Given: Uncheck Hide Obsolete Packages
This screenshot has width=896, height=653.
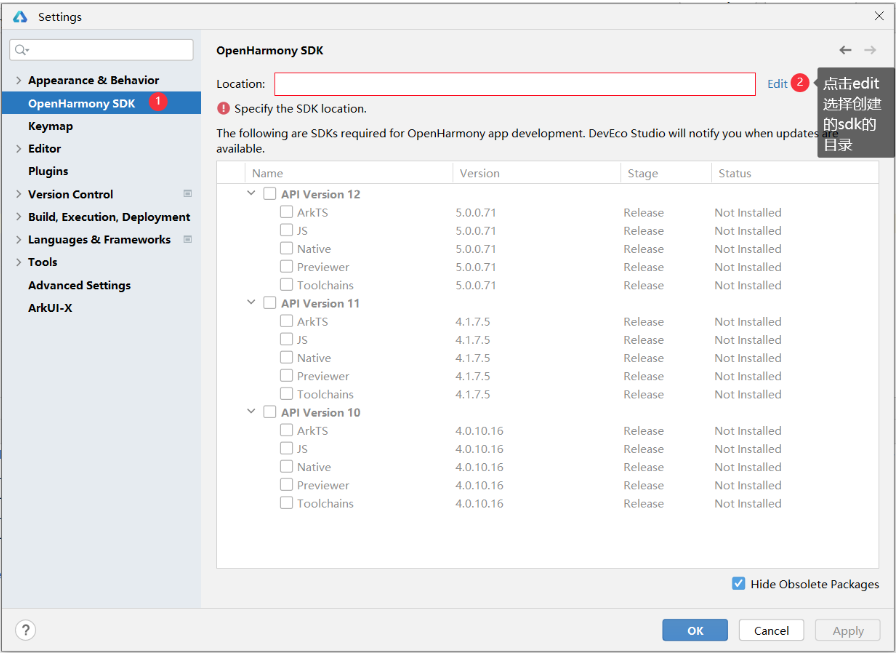Looking at the screenshot, I should [738, 583].
